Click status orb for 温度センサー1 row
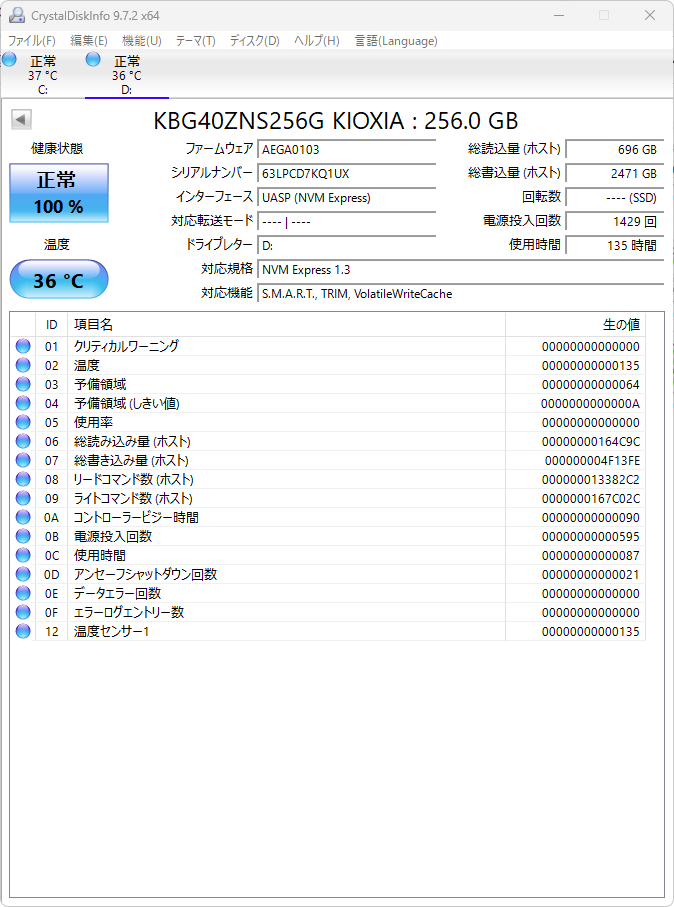 point(23,631)
